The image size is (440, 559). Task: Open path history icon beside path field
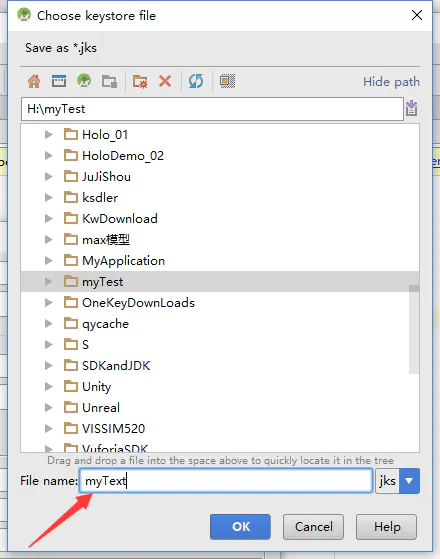(411, 108)
